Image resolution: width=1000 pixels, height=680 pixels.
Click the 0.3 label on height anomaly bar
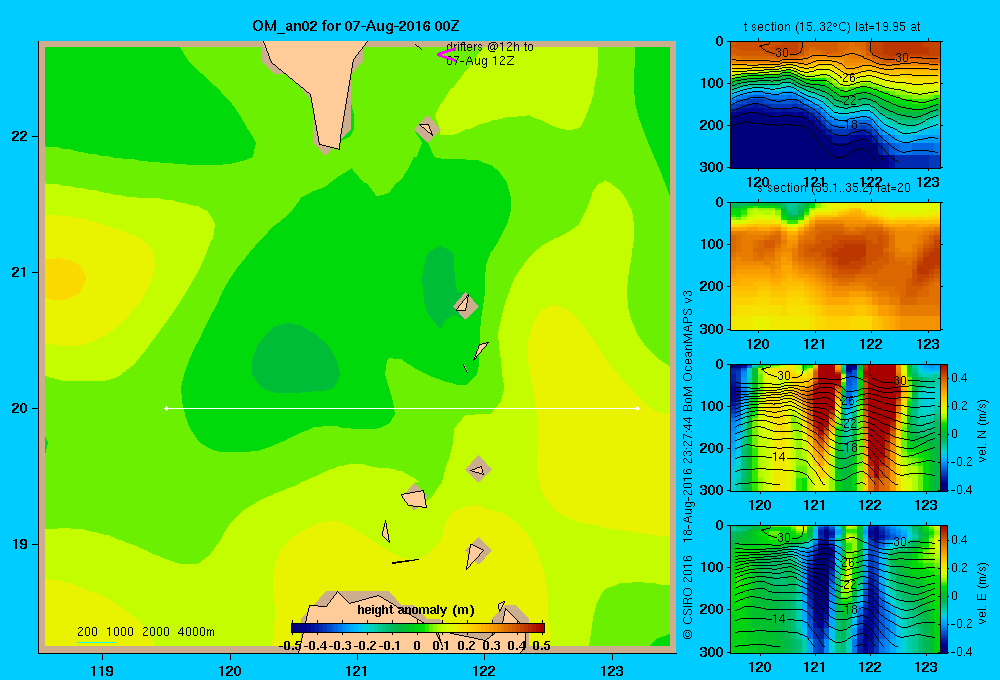tap(491, 646)
